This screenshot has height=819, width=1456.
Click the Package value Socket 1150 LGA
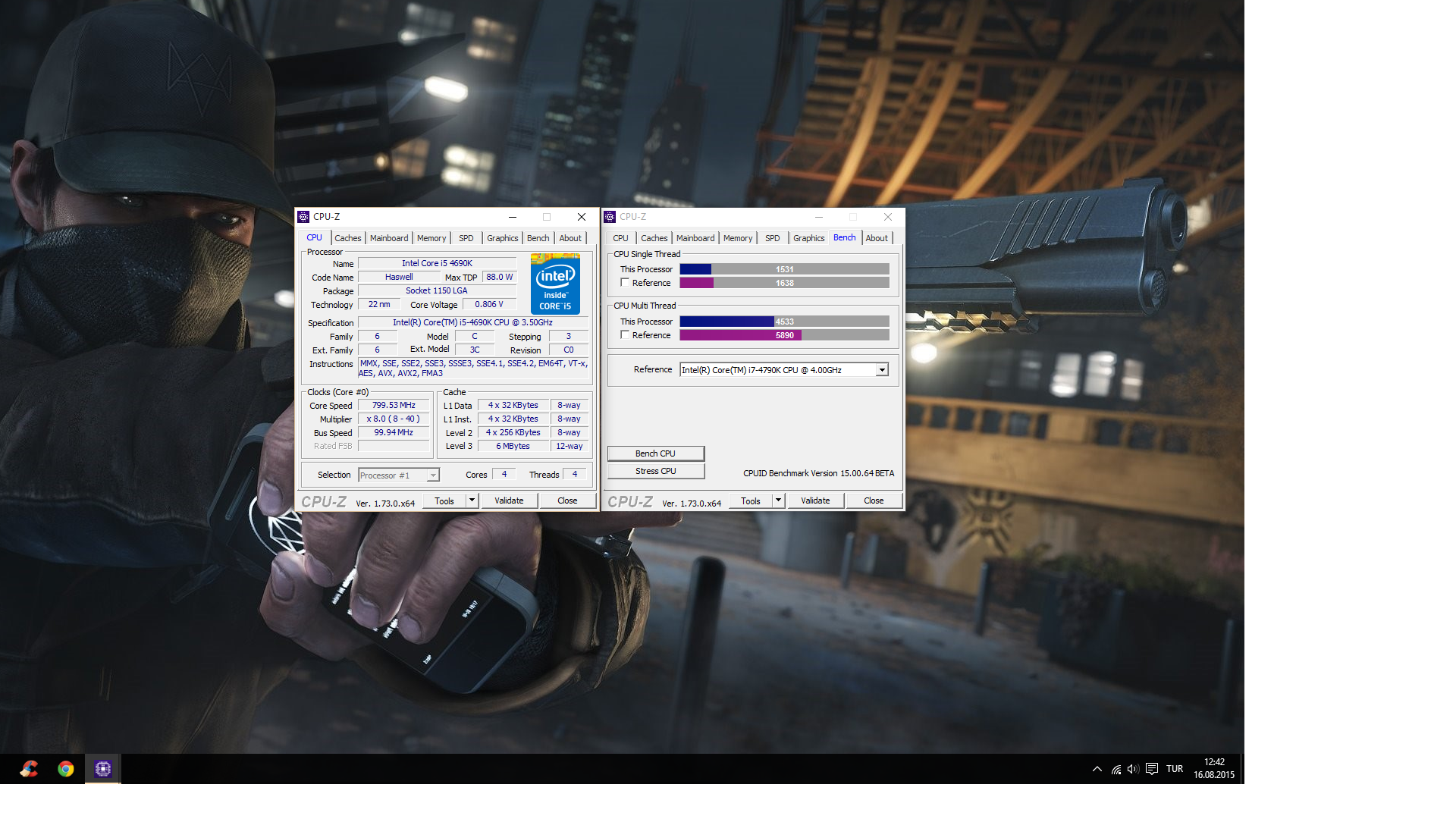tap(437, 291)
